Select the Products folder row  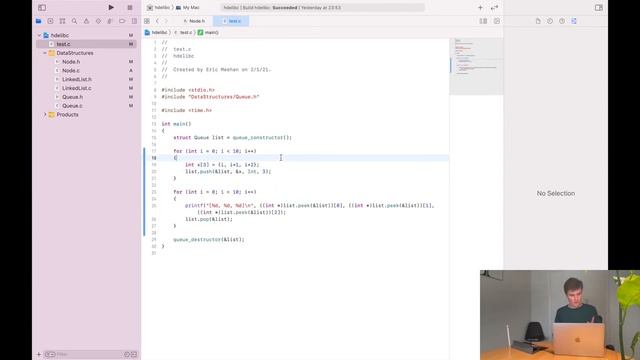(86, 115)
